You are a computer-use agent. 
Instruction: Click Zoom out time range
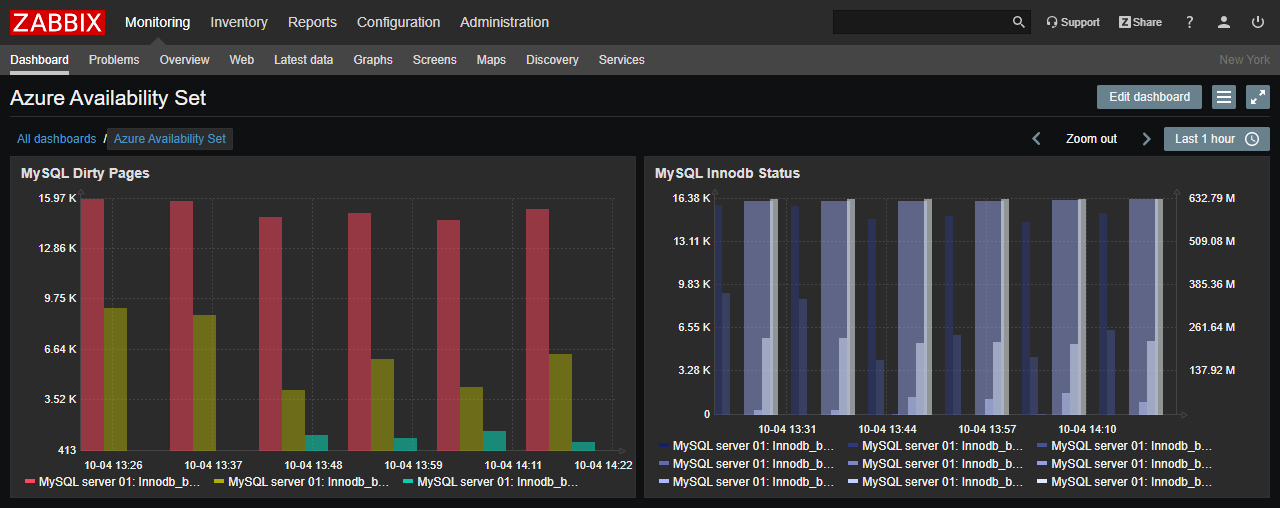[1091, 139]
